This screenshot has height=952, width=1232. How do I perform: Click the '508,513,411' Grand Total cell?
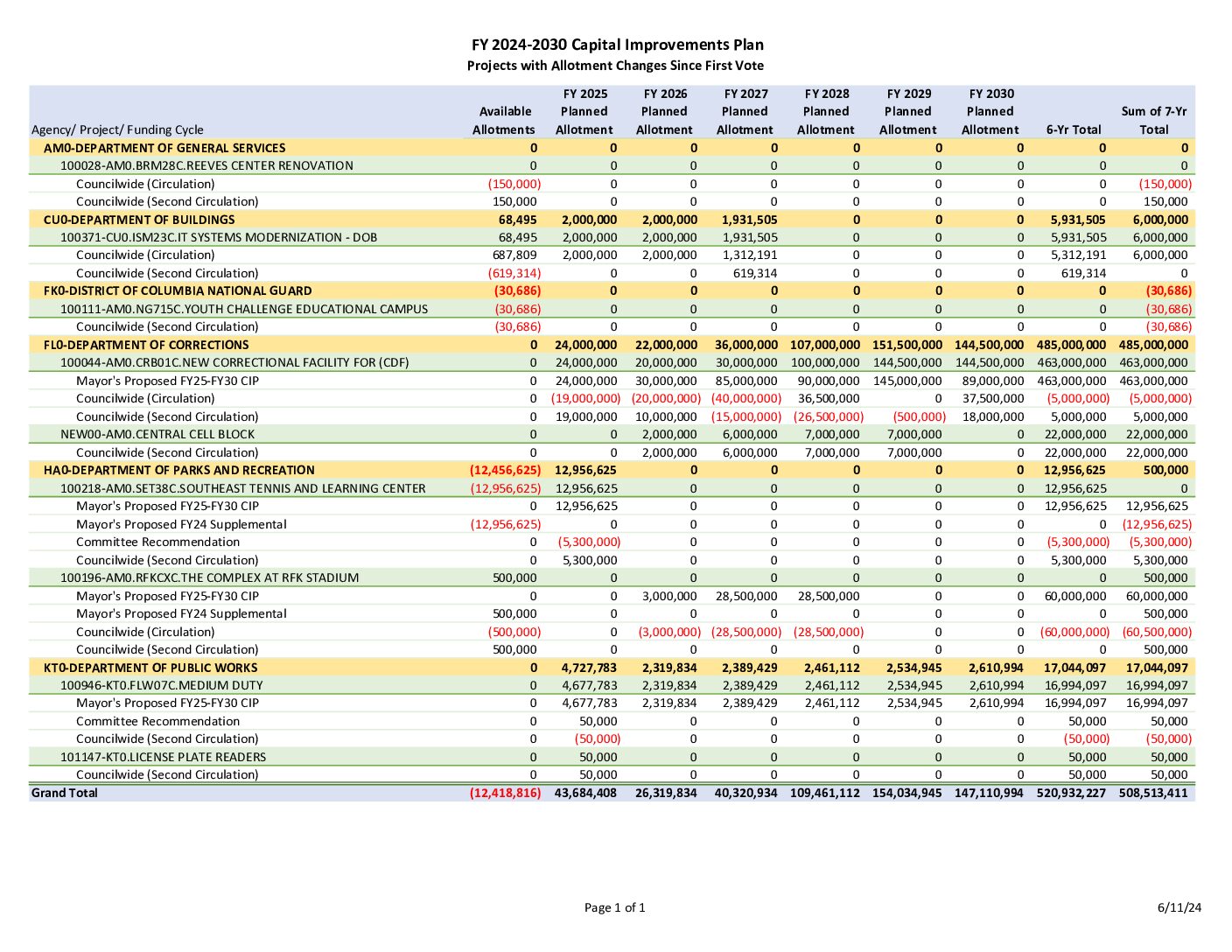click(1153, 793)
